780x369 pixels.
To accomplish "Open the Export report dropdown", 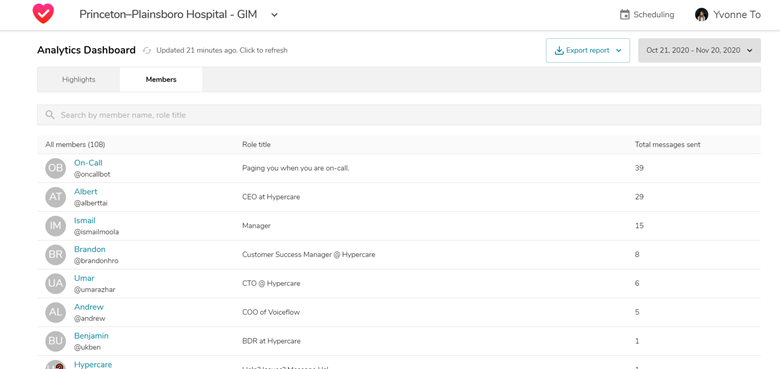I will click(x=588, y=50).
